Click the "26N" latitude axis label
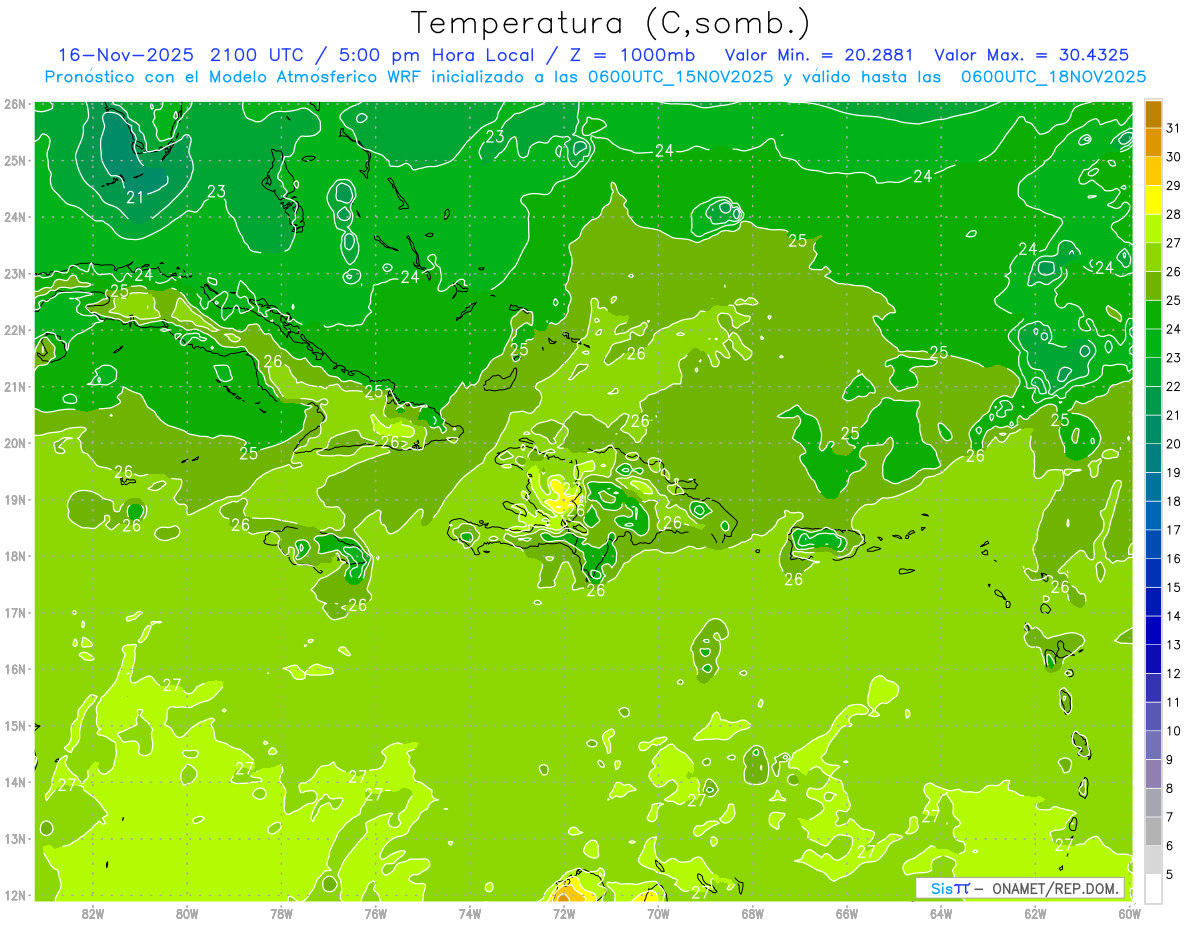 pyautogui.click(x=15, y=104)
